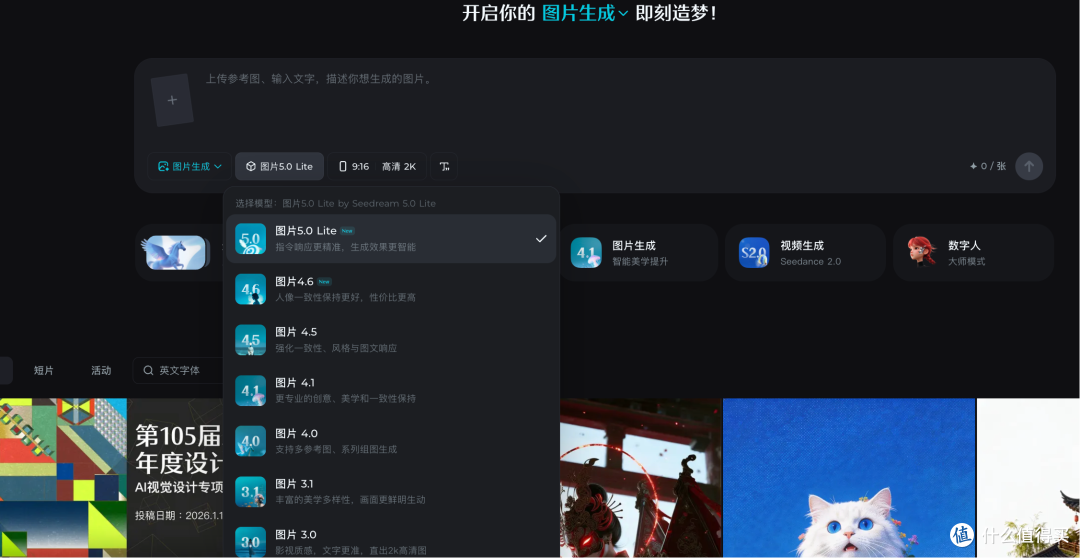This screenshot has height=558, width=1080.
Task: Click the credits indicator 0 / 张
Action: [x=988, y=167]
